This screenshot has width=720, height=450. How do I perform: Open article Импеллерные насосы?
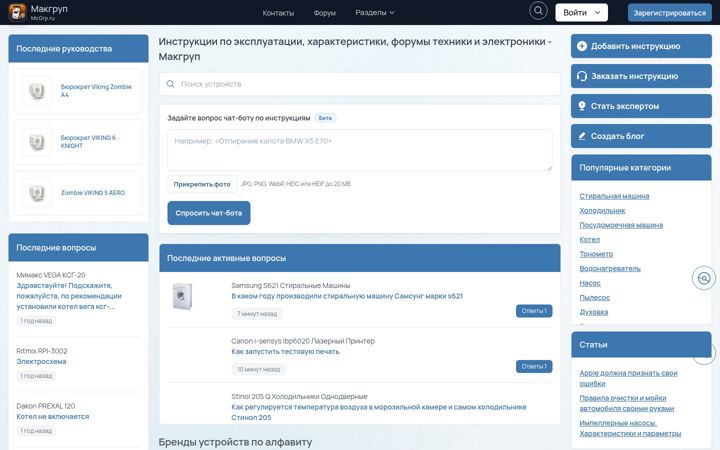pyautogui.click(x=630, y=428)
